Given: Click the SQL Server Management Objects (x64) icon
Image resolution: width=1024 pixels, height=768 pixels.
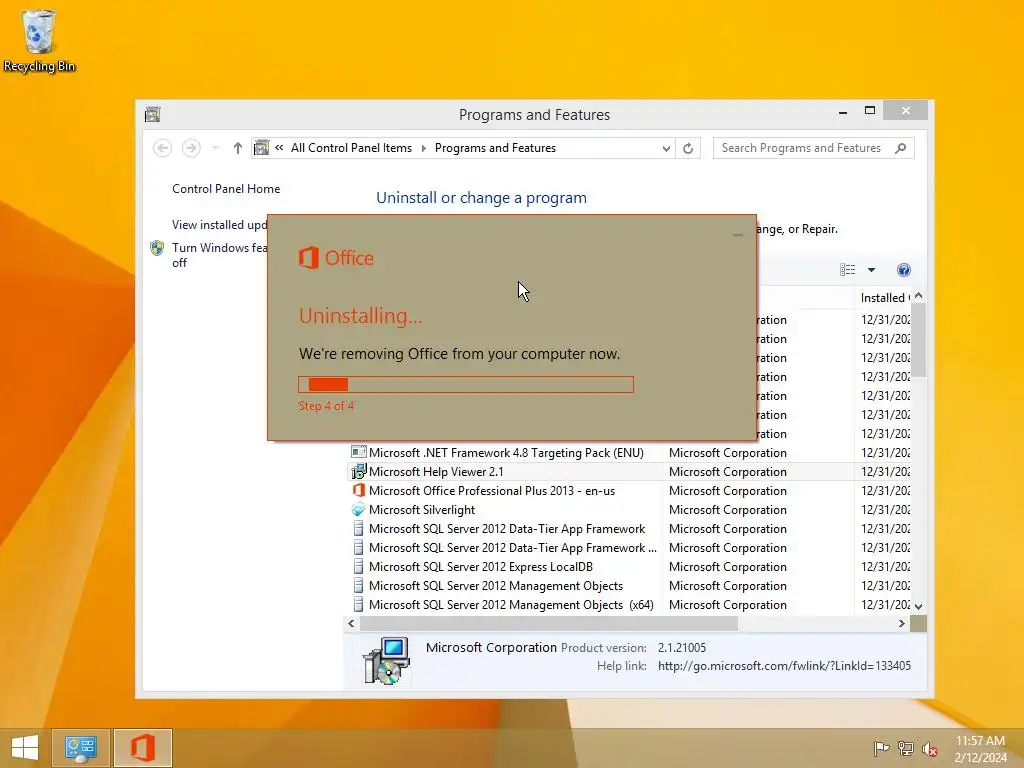Looking at the screenshot, I should 359,605.
